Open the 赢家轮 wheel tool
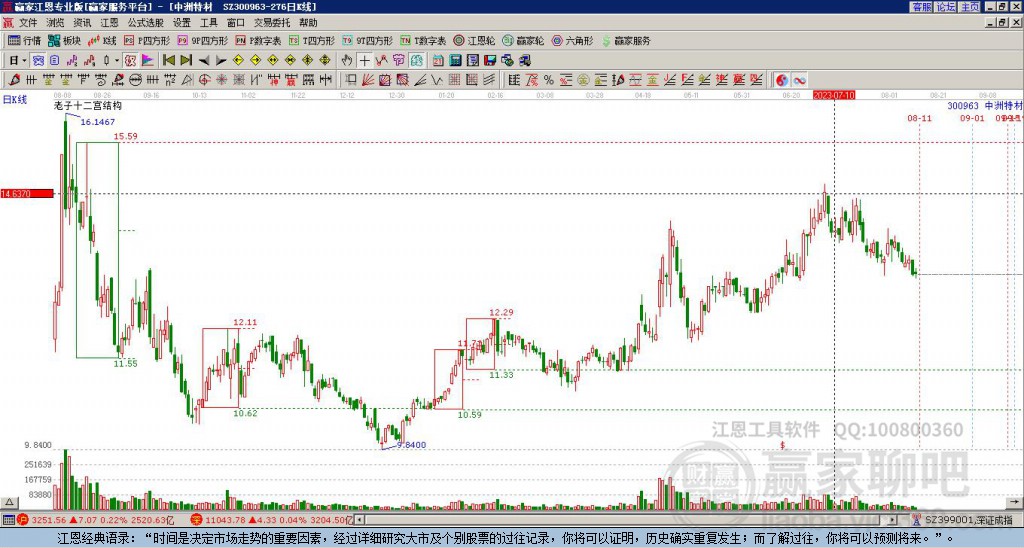1024x548 pixels. click(x=523, y=40)
